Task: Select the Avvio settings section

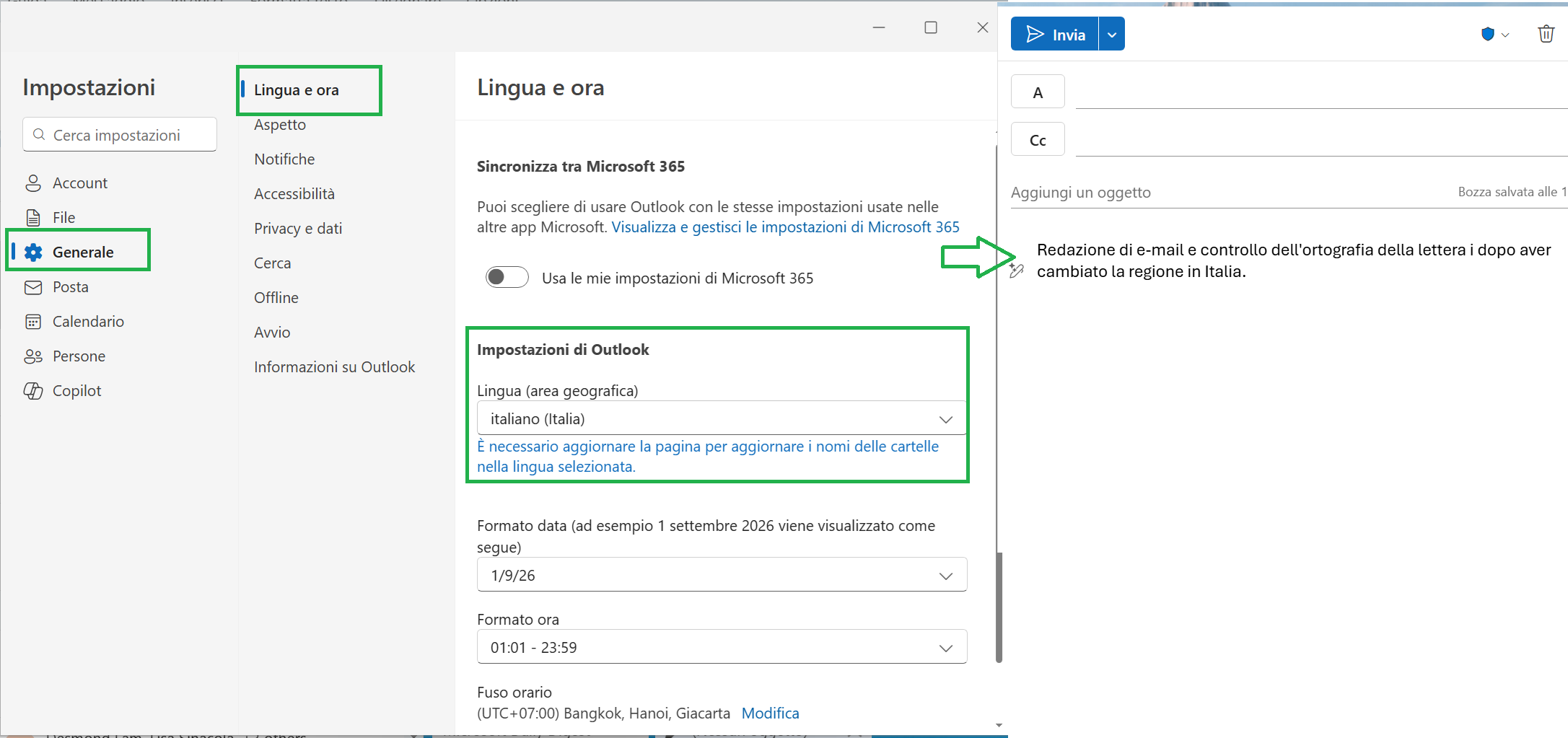Action: point(272,333)
